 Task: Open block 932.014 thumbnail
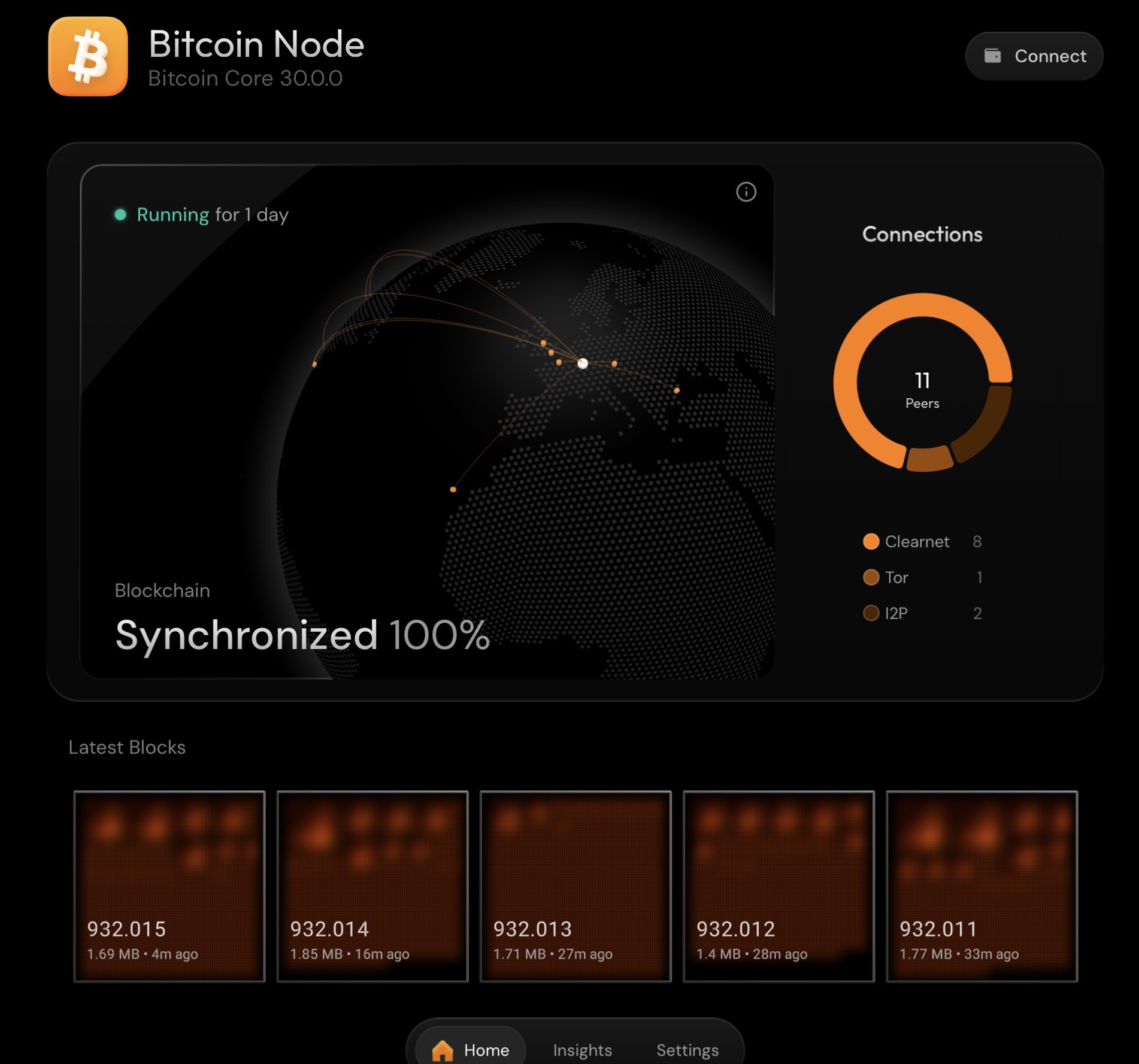coord(372,886)
